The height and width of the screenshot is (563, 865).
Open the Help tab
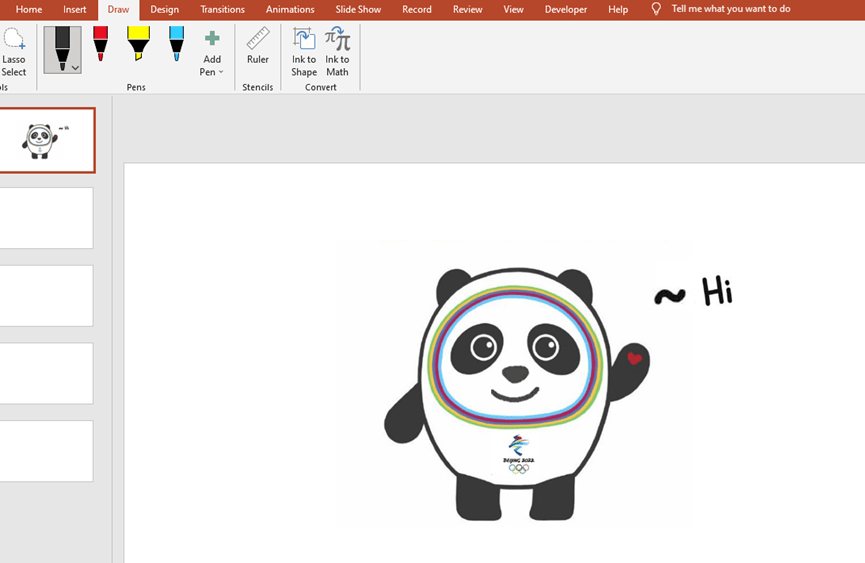618,9
